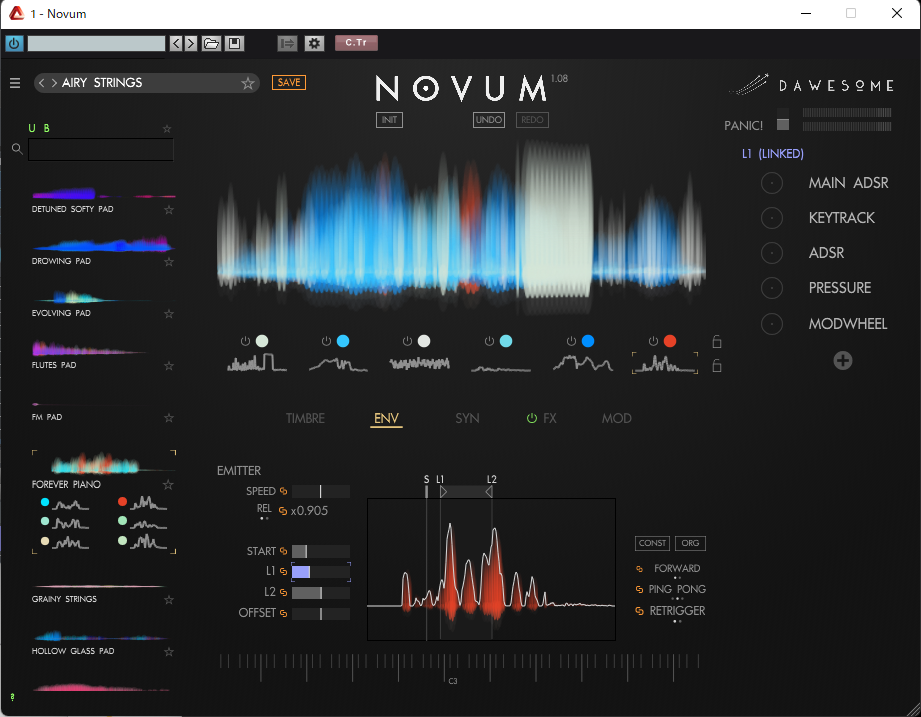
Task: Click the OFFSET slider
Action: pyautogui.click(x=321, y=614)
